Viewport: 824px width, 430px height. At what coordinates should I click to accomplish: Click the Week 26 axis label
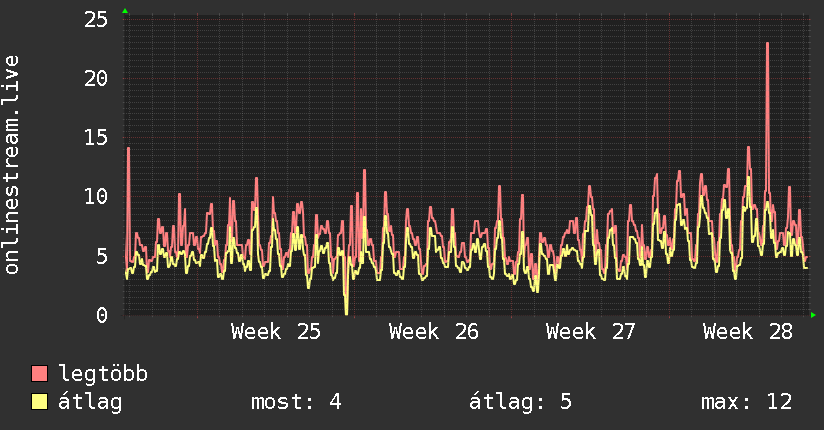pos(434,332)
